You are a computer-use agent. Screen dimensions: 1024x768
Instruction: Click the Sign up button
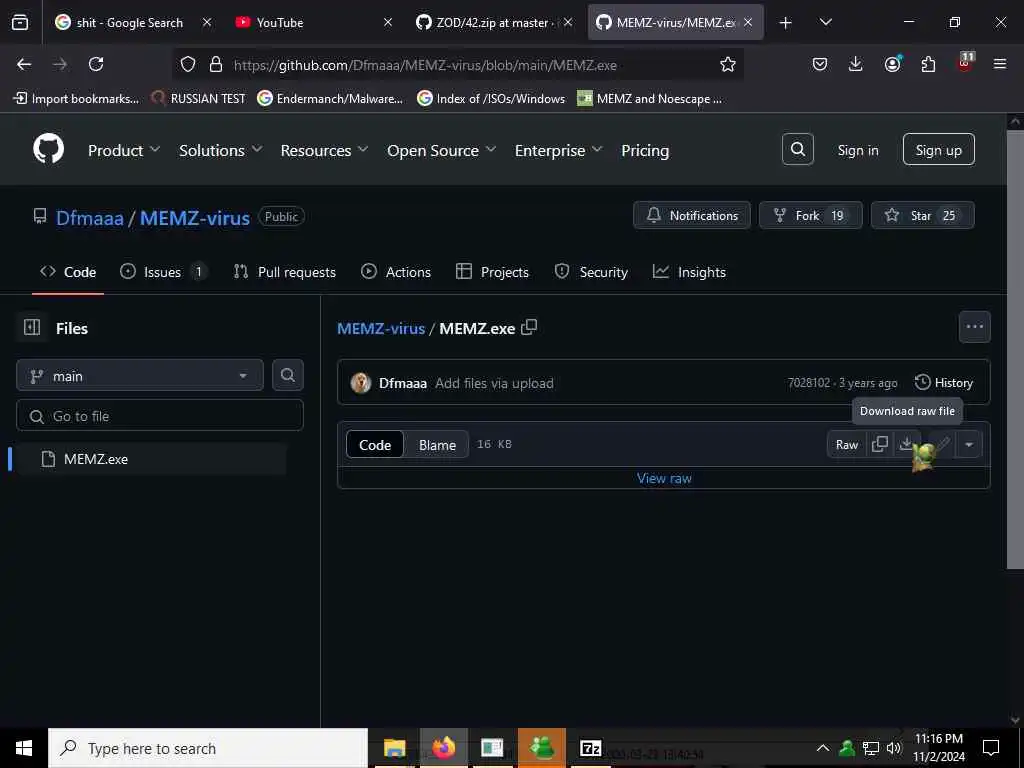click(938, 150)
